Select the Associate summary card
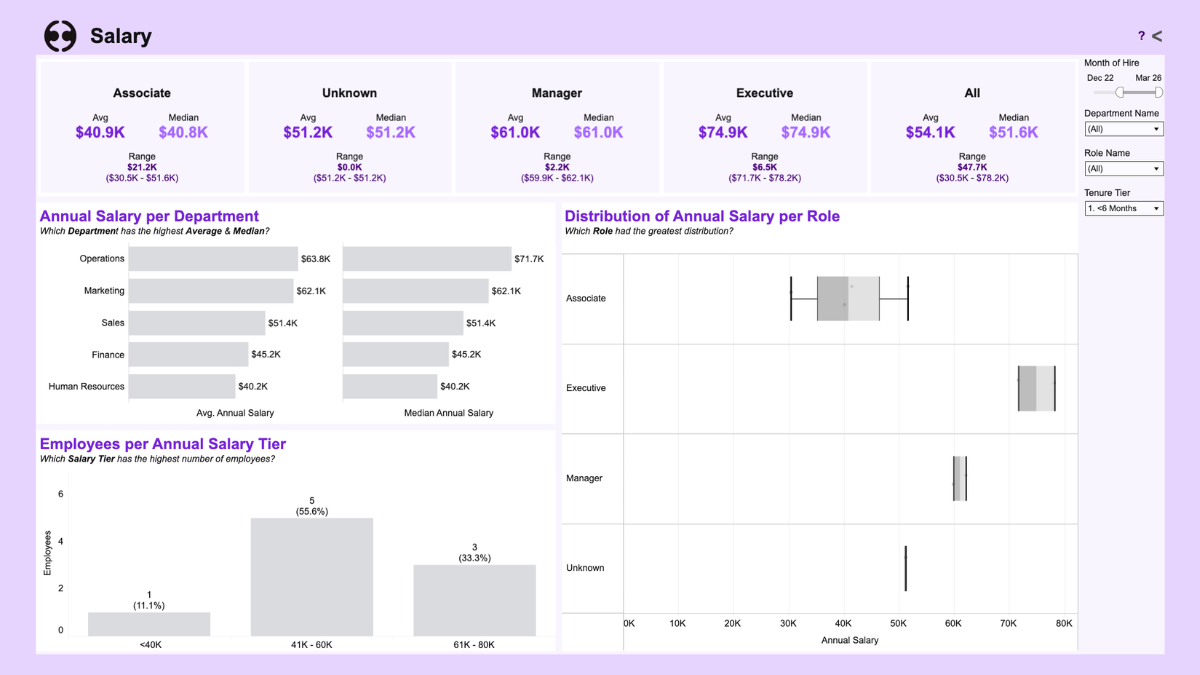The height and width of the screenshot is (675, 1200). coord(141,125)
